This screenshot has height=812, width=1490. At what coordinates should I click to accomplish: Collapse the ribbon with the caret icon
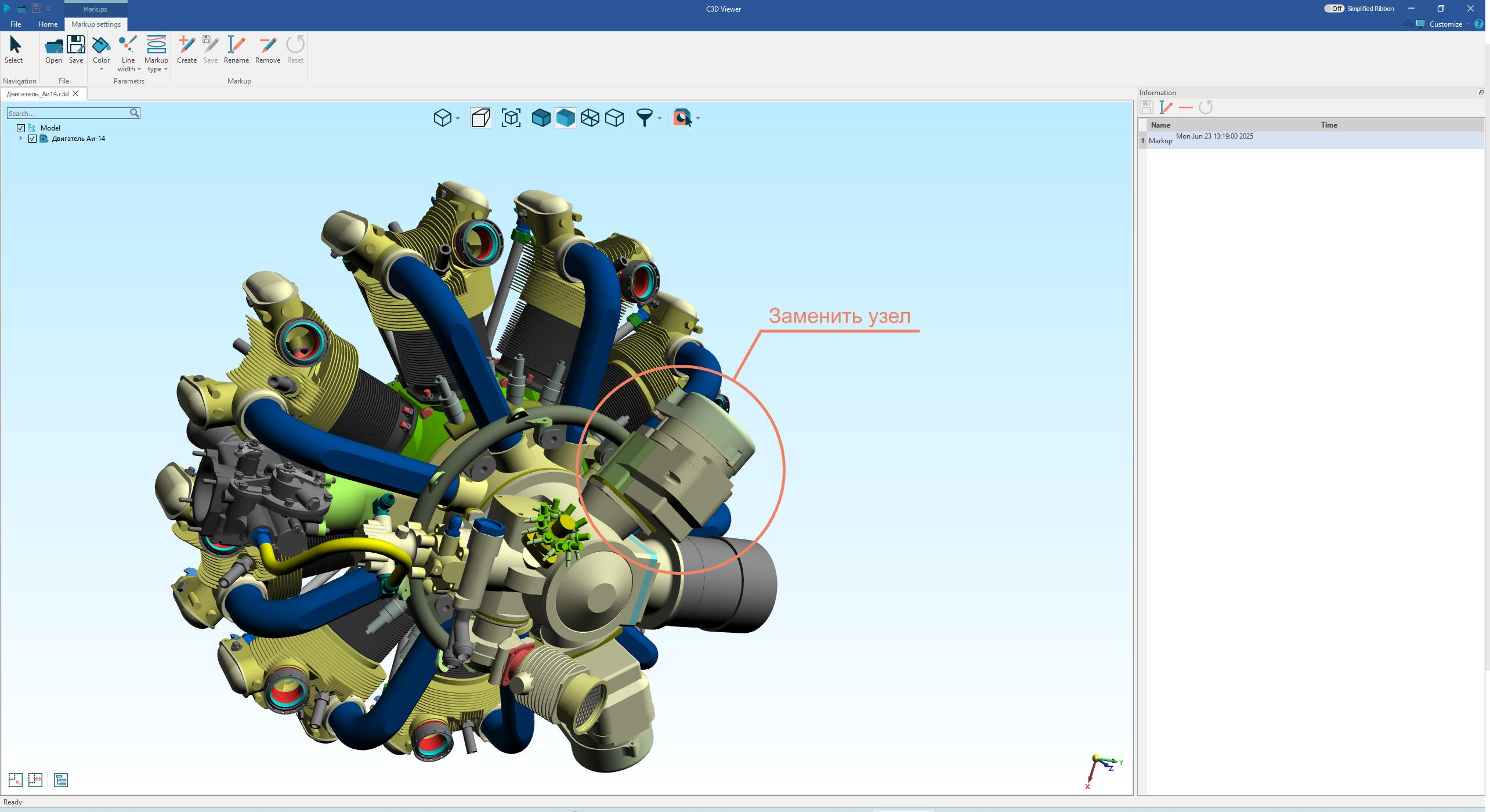(1408, 24)
